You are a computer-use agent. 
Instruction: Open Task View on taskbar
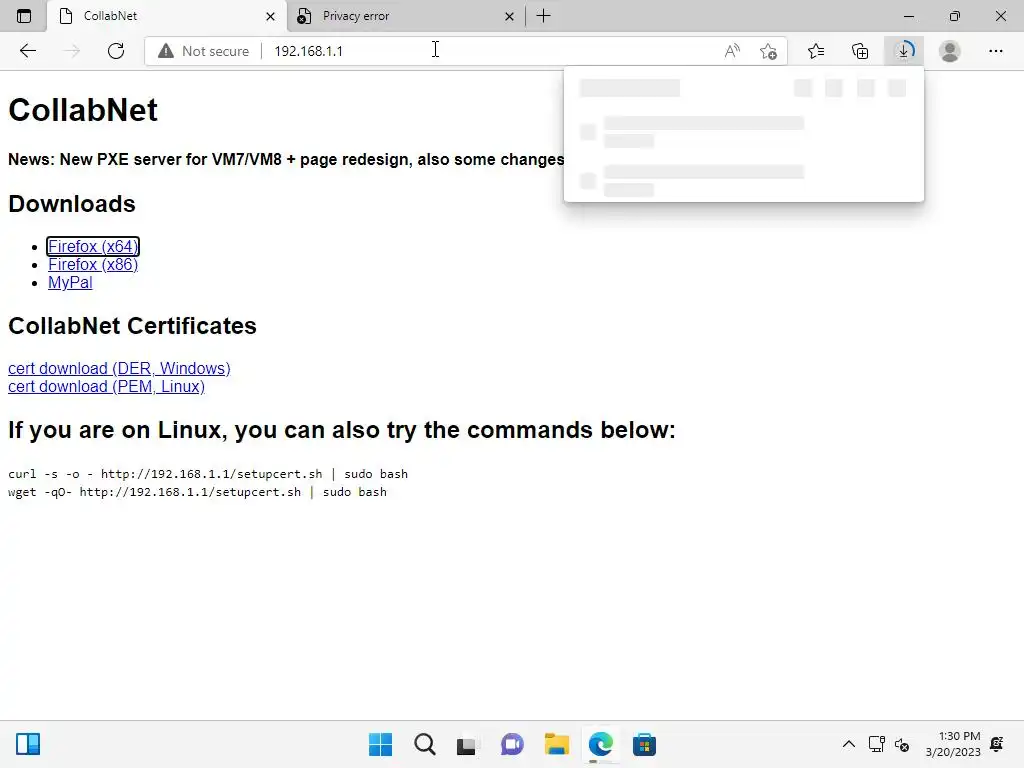click(466, 744)
